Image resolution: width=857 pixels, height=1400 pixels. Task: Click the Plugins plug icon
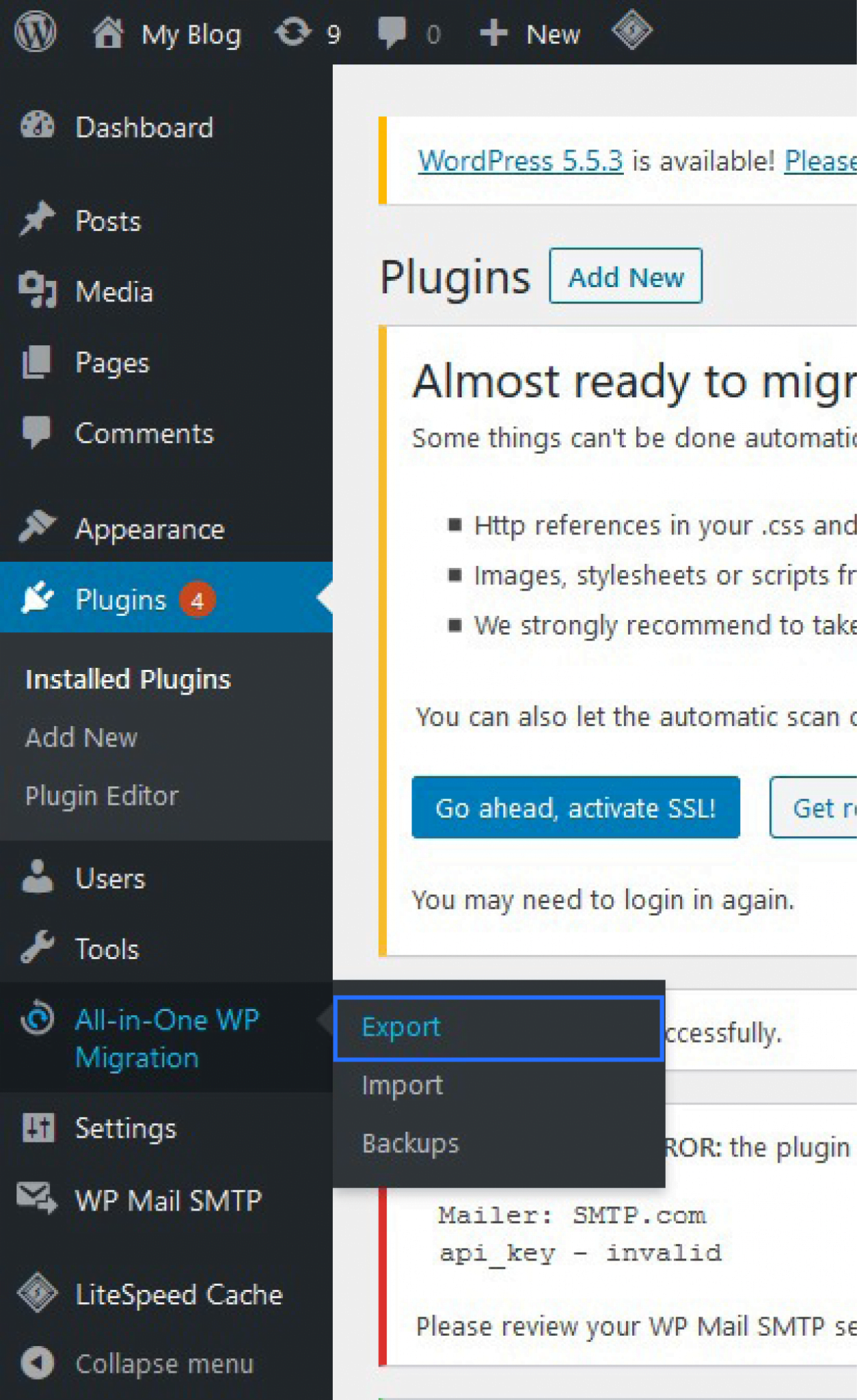coord(37,598)
